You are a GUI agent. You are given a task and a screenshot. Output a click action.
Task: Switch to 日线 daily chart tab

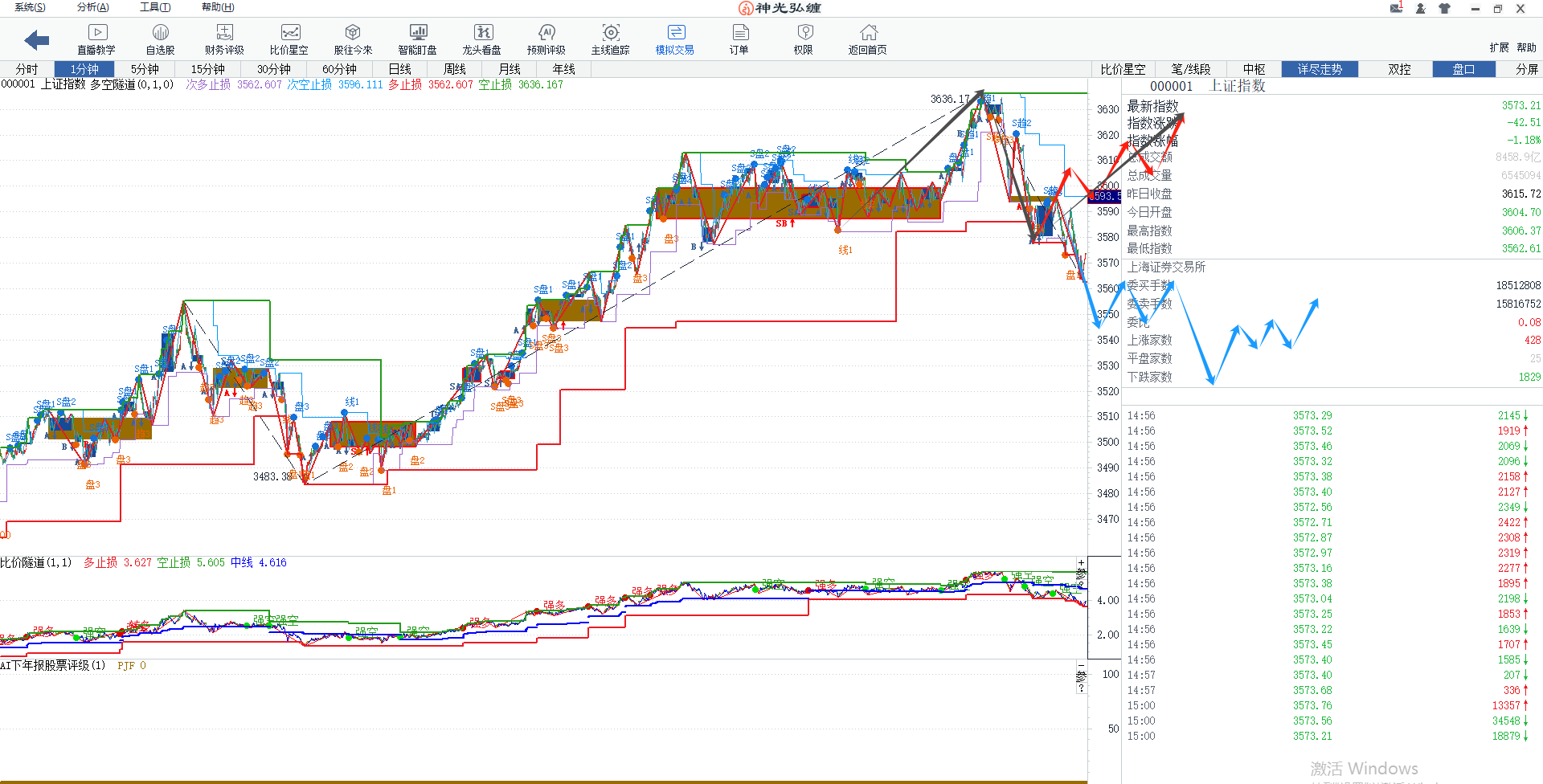click(399, 69)
